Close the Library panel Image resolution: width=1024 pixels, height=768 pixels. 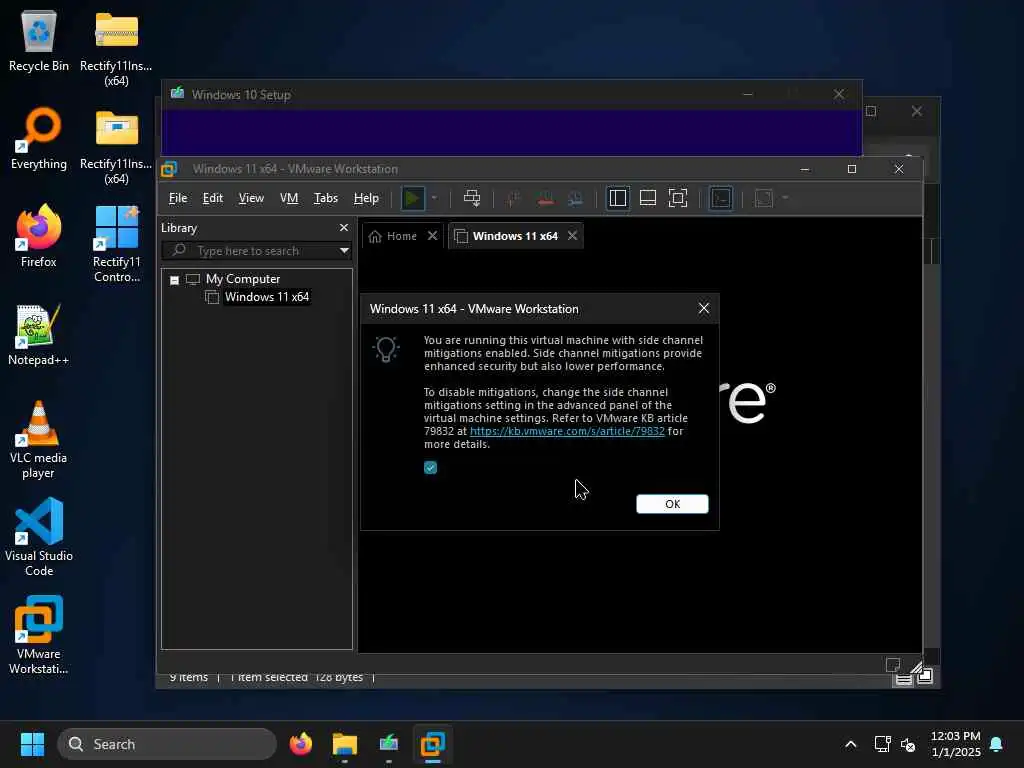[x=344, y=227]
